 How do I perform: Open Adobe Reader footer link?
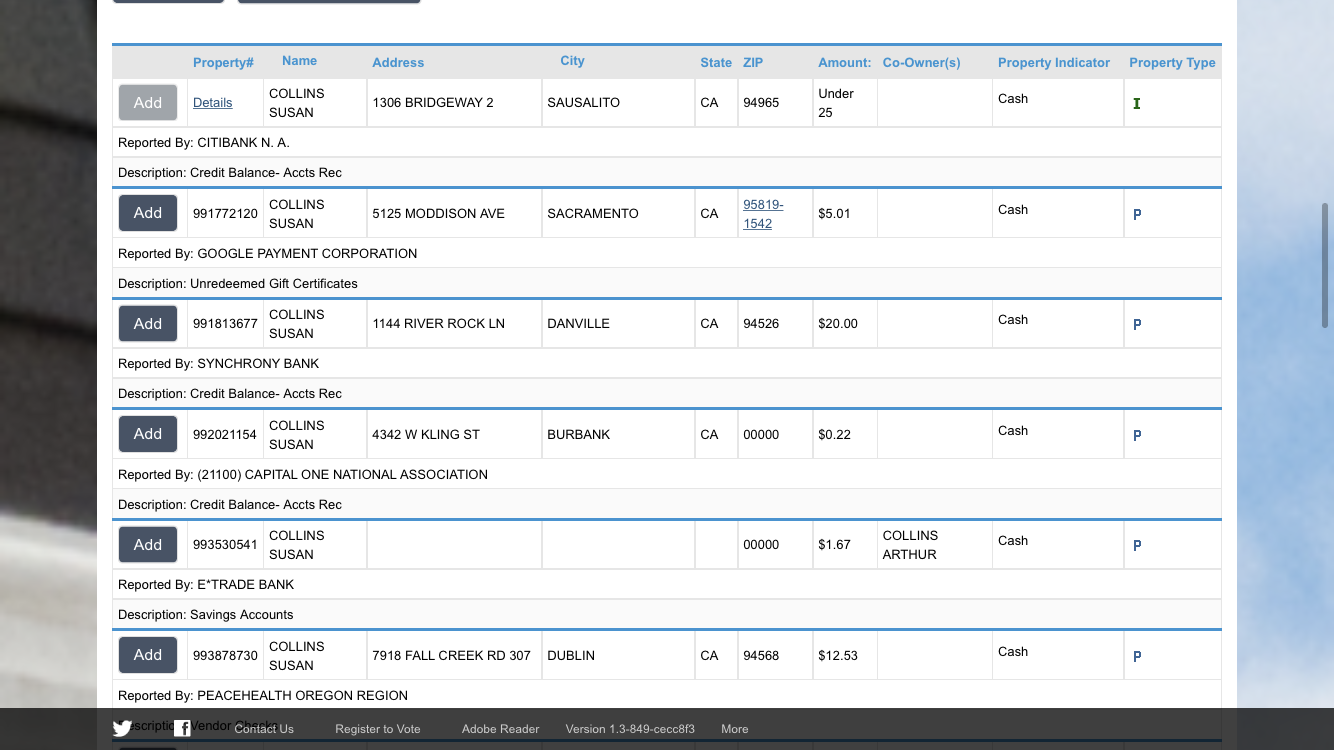(500, 729)
